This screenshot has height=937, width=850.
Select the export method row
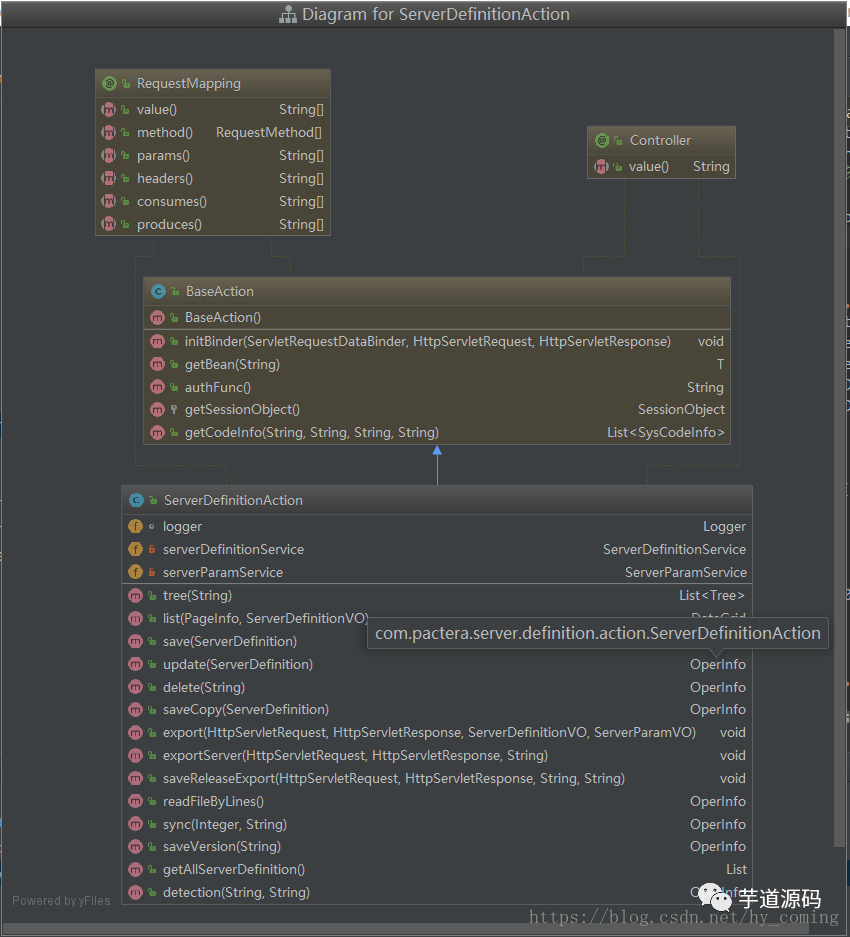(x=437, y=733)
